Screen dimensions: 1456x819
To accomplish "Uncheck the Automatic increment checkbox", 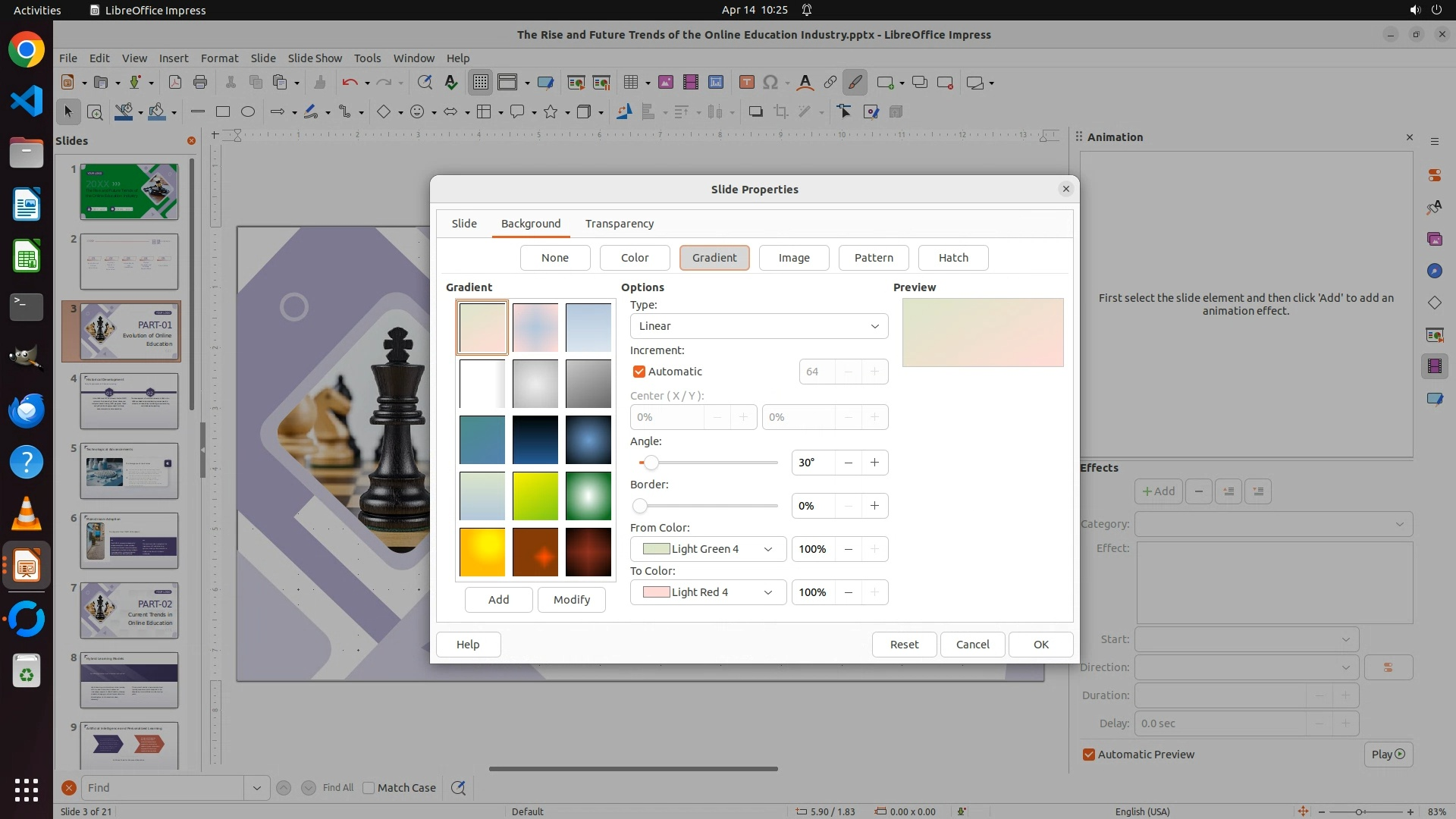I will click(639, 372).
